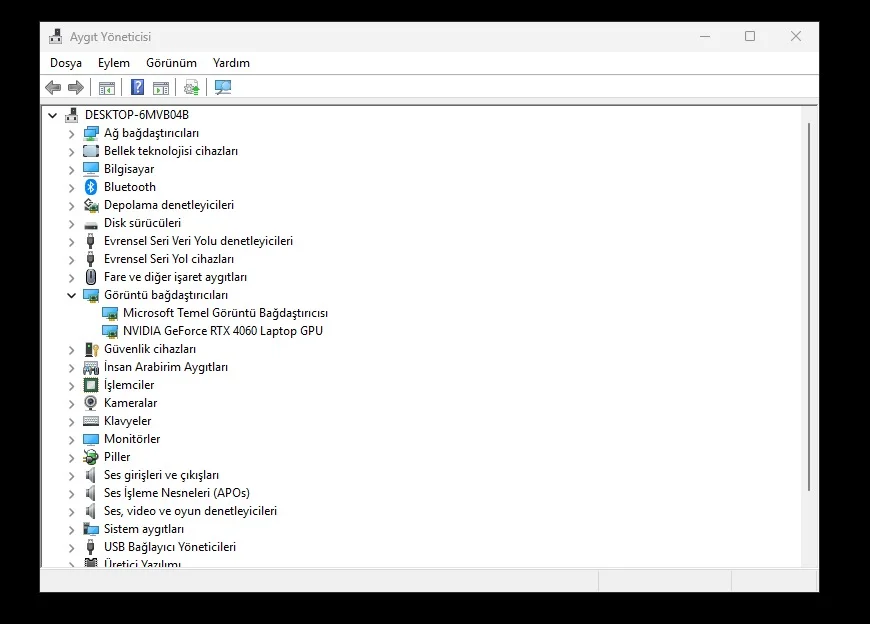The height and width of the screenshot is (624, 870).
Task: Click the Güvenlik cihazları key icon
Action: coord(91,349)
